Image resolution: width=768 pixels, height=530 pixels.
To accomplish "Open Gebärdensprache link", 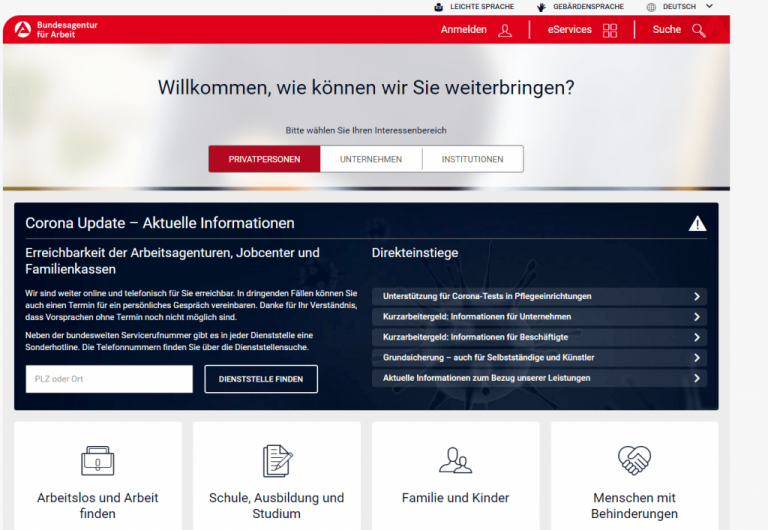I will 588,7.
